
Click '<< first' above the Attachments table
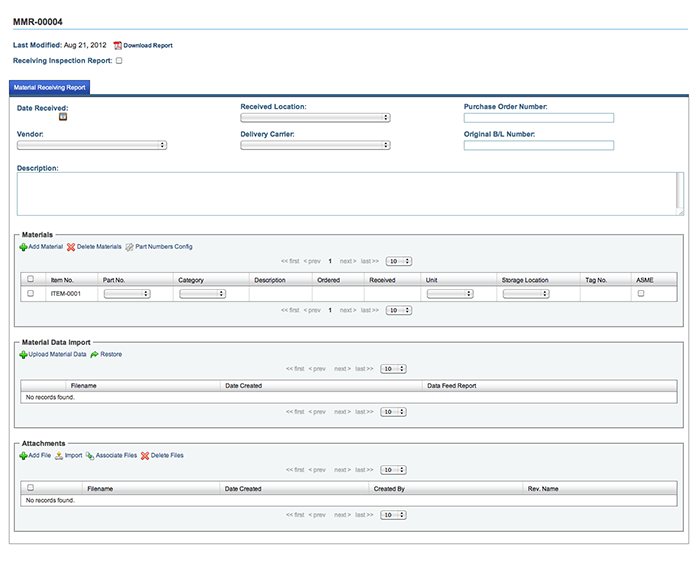coord(295,470)
